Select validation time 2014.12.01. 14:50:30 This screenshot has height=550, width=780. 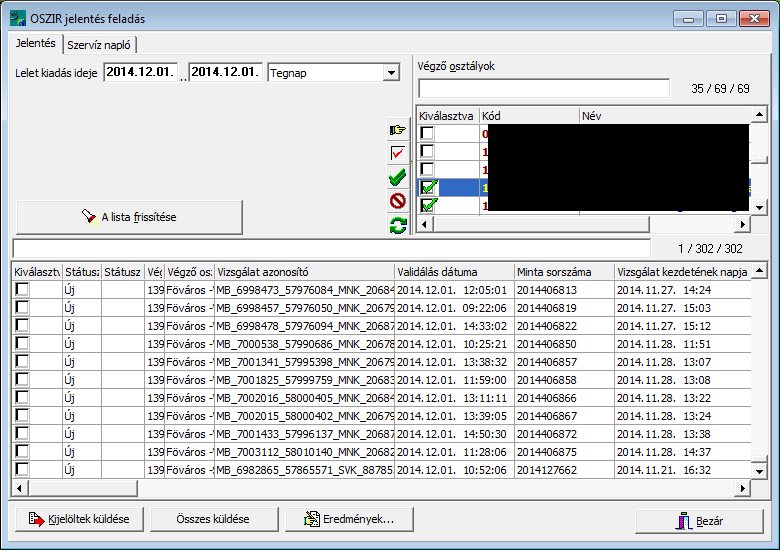(x=454, y=434)
